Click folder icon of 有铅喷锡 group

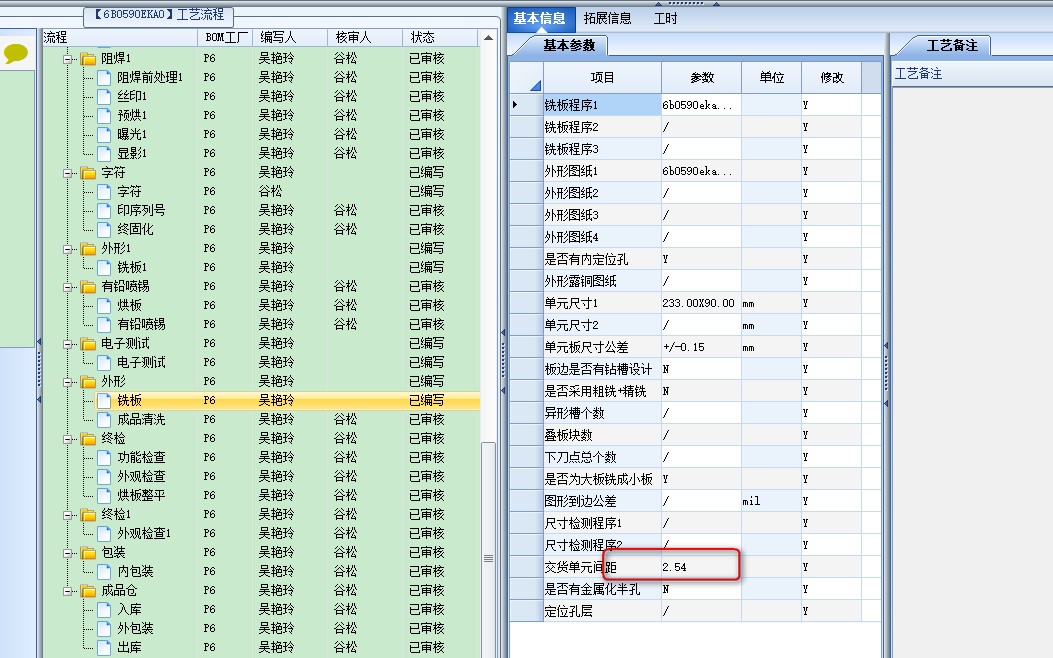tap(89, 287)
